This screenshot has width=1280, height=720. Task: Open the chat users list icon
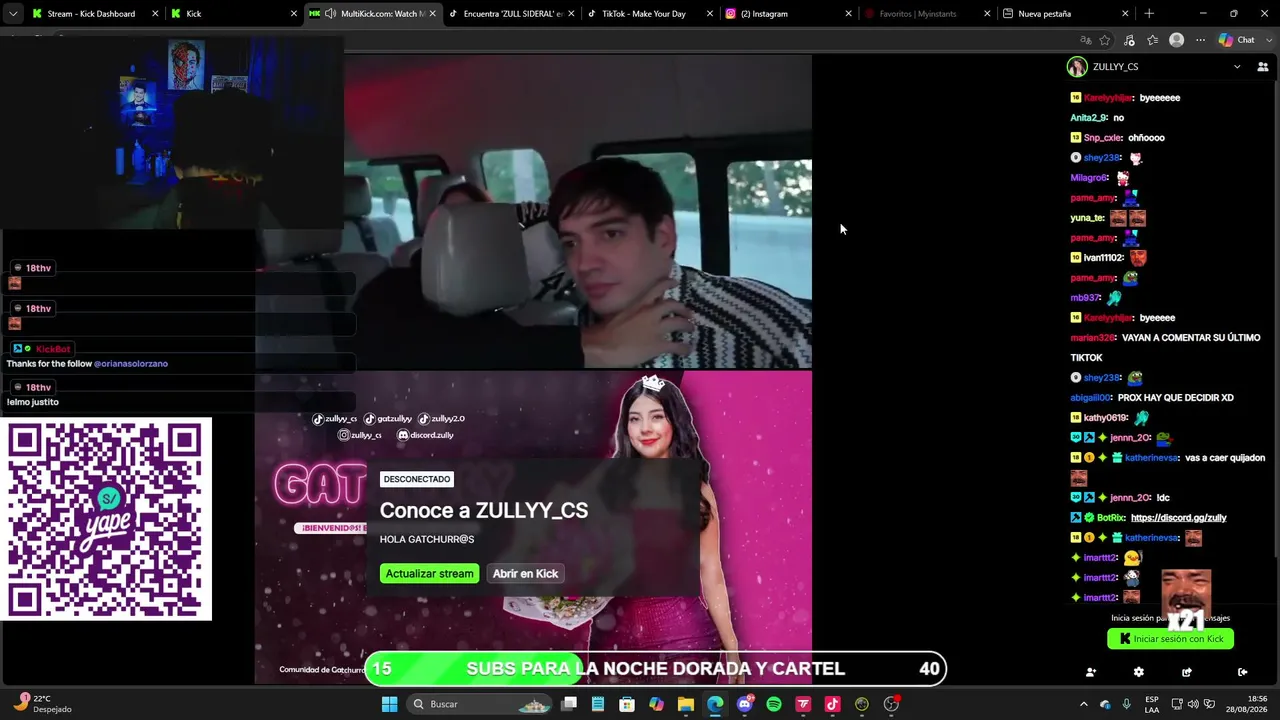tap(1262, 67)
